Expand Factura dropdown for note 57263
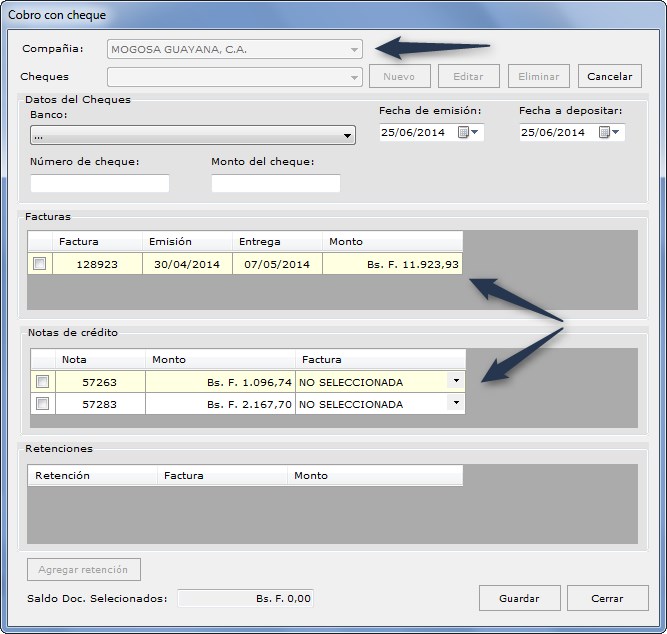 pyautogui.click(x=456, y=381)
